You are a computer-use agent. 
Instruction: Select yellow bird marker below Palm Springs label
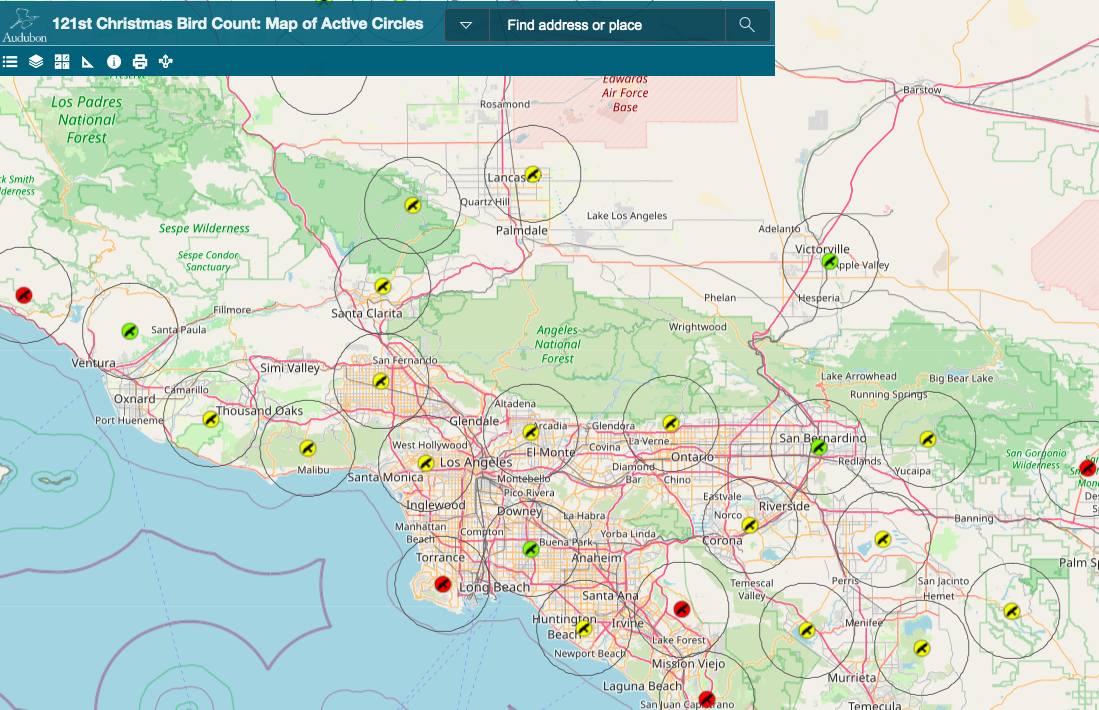click(1011, 611)
